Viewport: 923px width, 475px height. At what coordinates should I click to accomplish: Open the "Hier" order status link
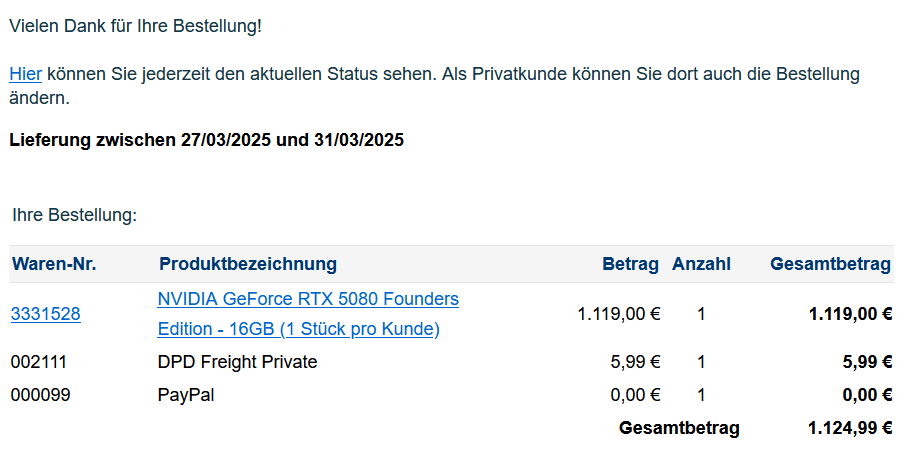[x=25, y=74]
